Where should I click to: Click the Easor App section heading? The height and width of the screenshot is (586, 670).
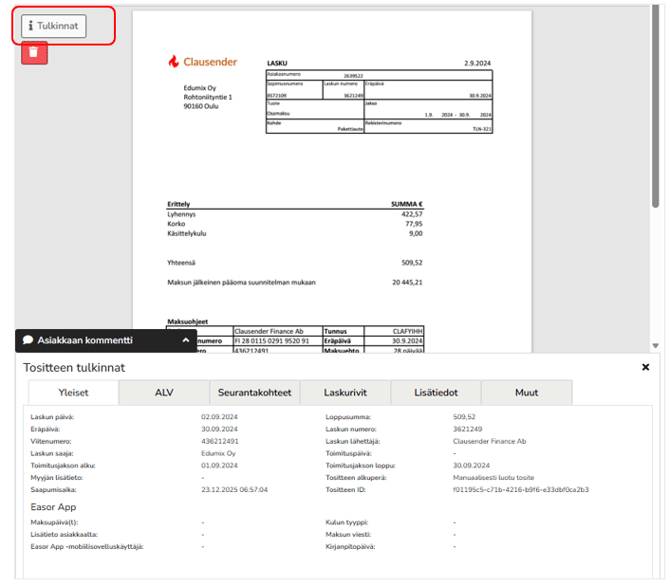[x=53, y=507]
